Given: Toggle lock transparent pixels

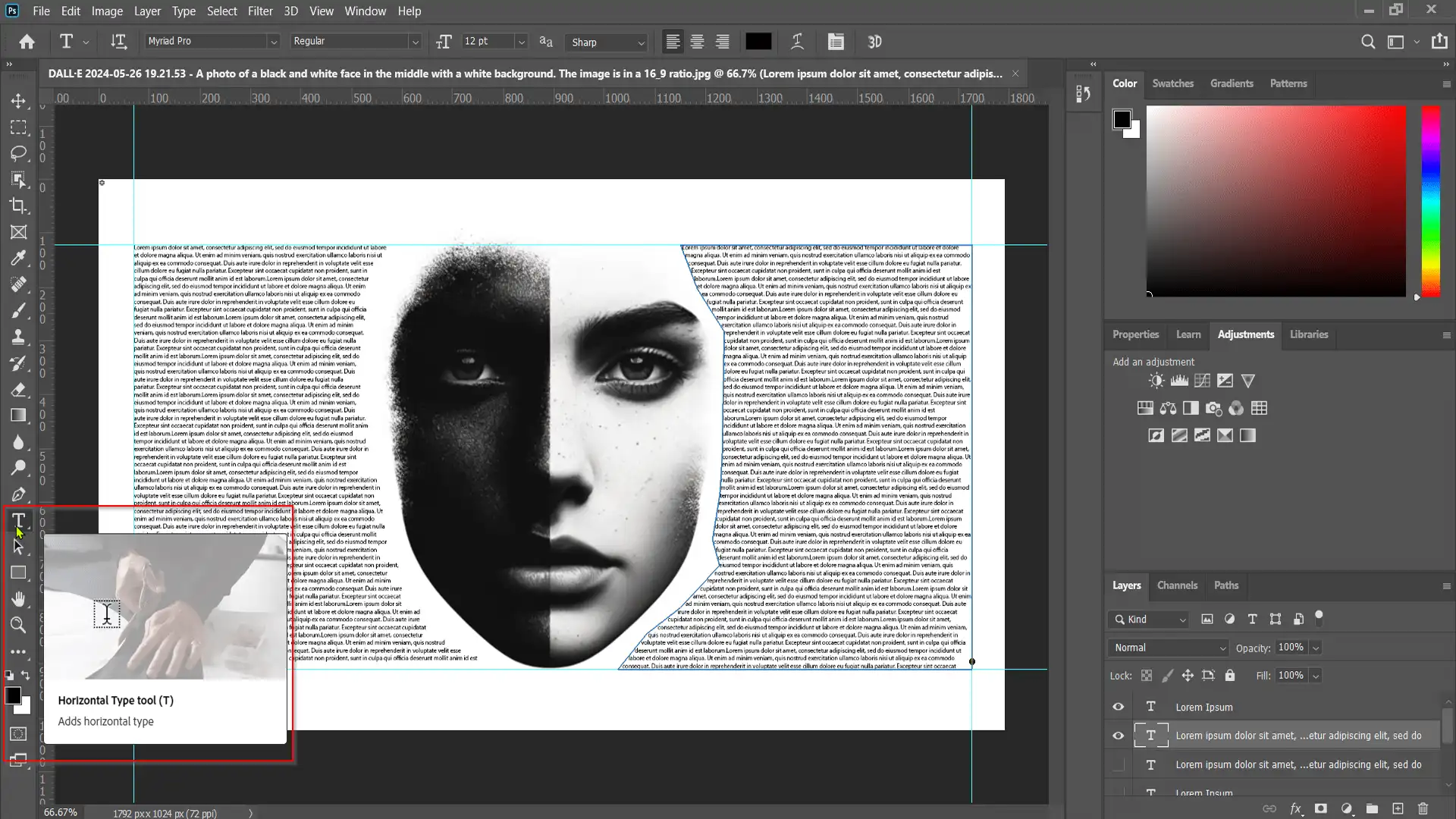Looking at the screenshot, I should click(x=1147, y=676).
